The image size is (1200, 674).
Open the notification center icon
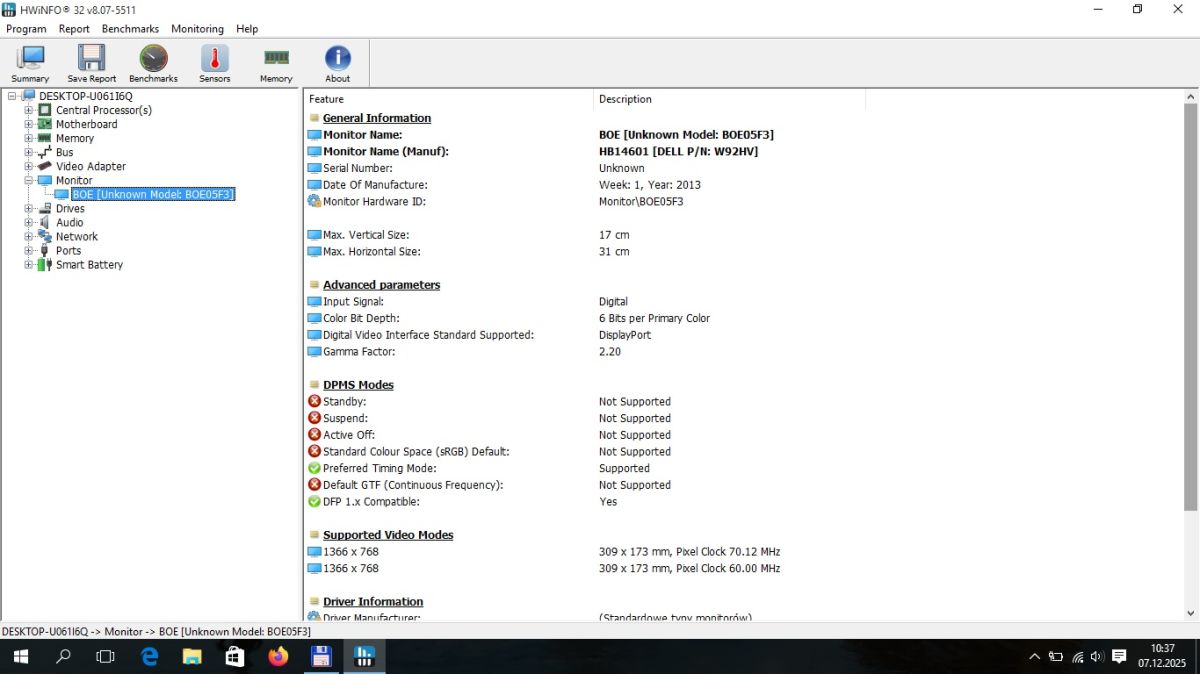click(1119, 657)
